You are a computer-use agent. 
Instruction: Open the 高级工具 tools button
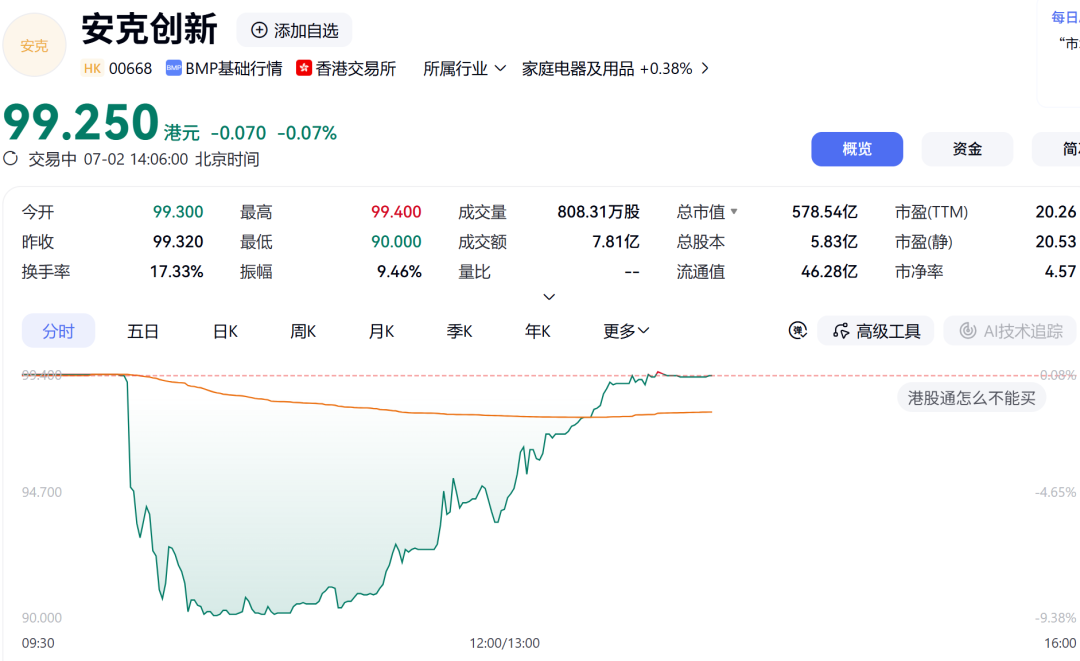point(875,331)
